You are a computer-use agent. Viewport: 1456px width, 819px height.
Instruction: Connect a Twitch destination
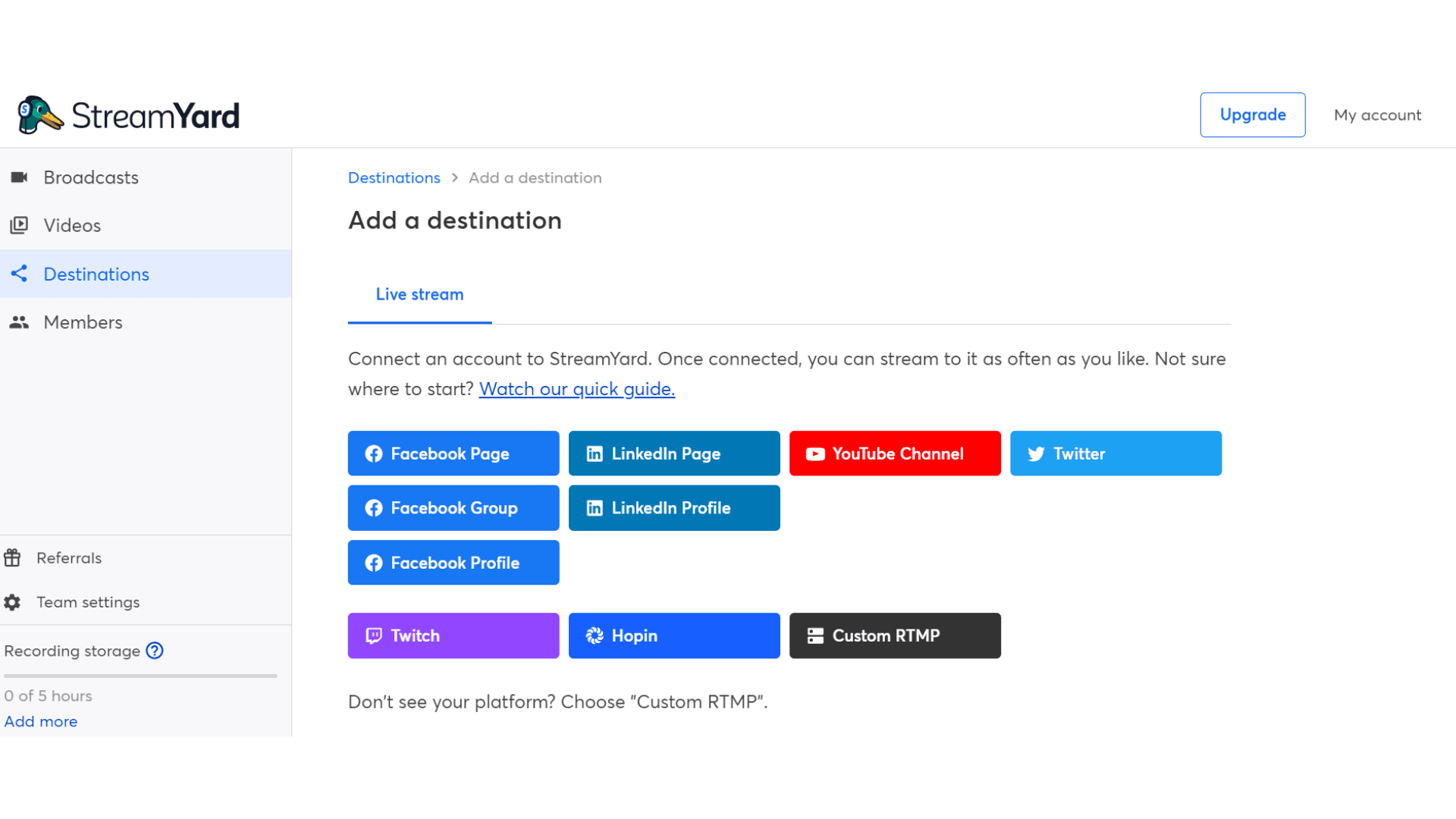(453, 635)
